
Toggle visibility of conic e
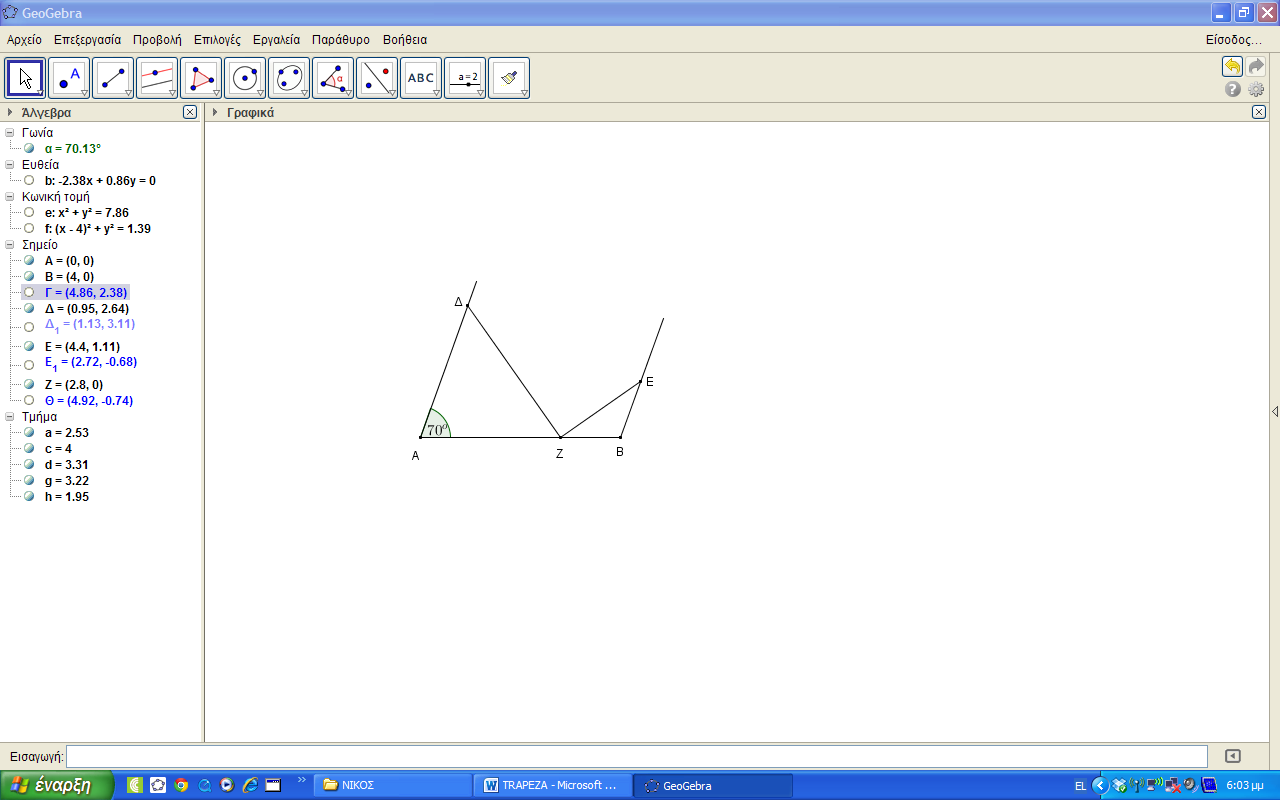[29, 212]
